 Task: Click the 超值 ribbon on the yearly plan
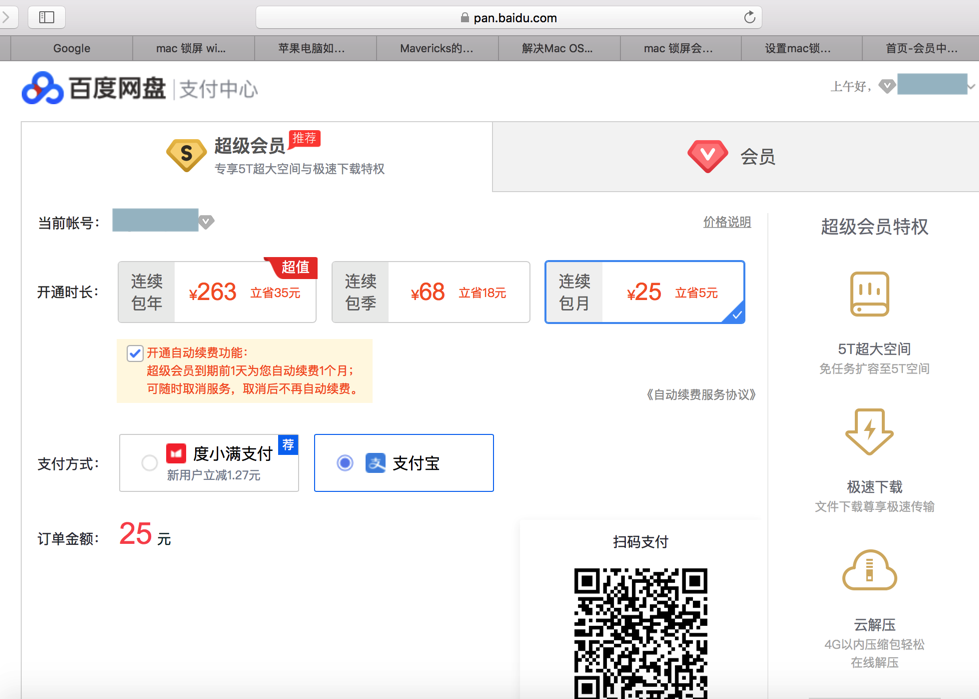click(x=292, y=267)
